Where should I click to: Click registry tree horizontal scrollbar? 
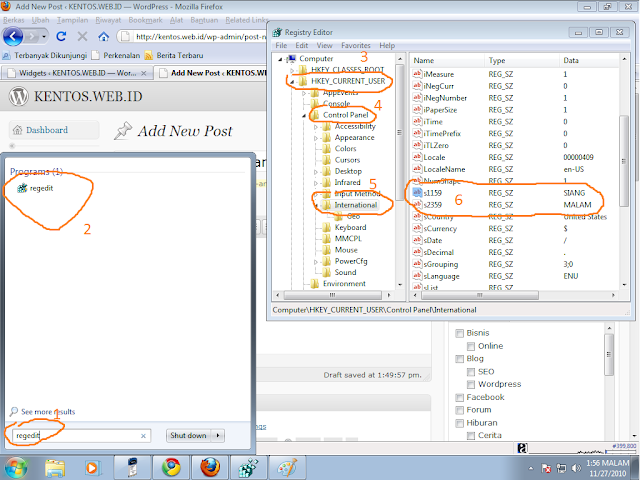[333, 295]
